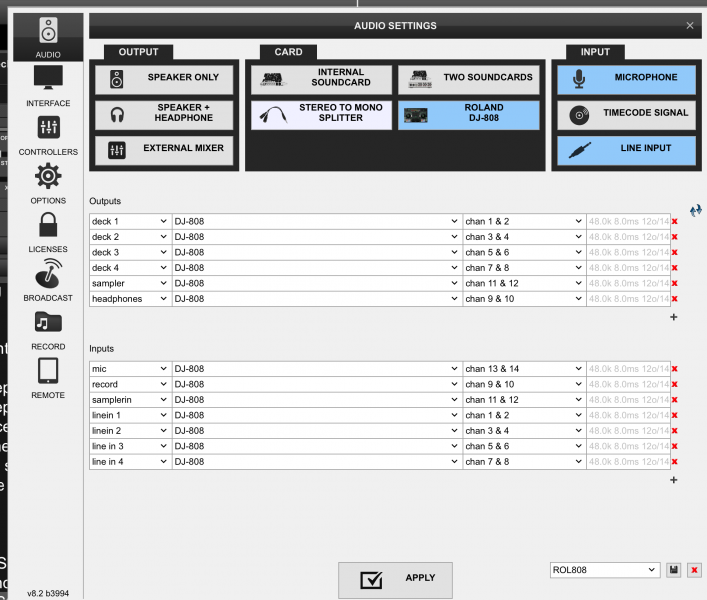Open the Controllers settings section
Viewport: 707px width, 600px height.
(48, 135)
